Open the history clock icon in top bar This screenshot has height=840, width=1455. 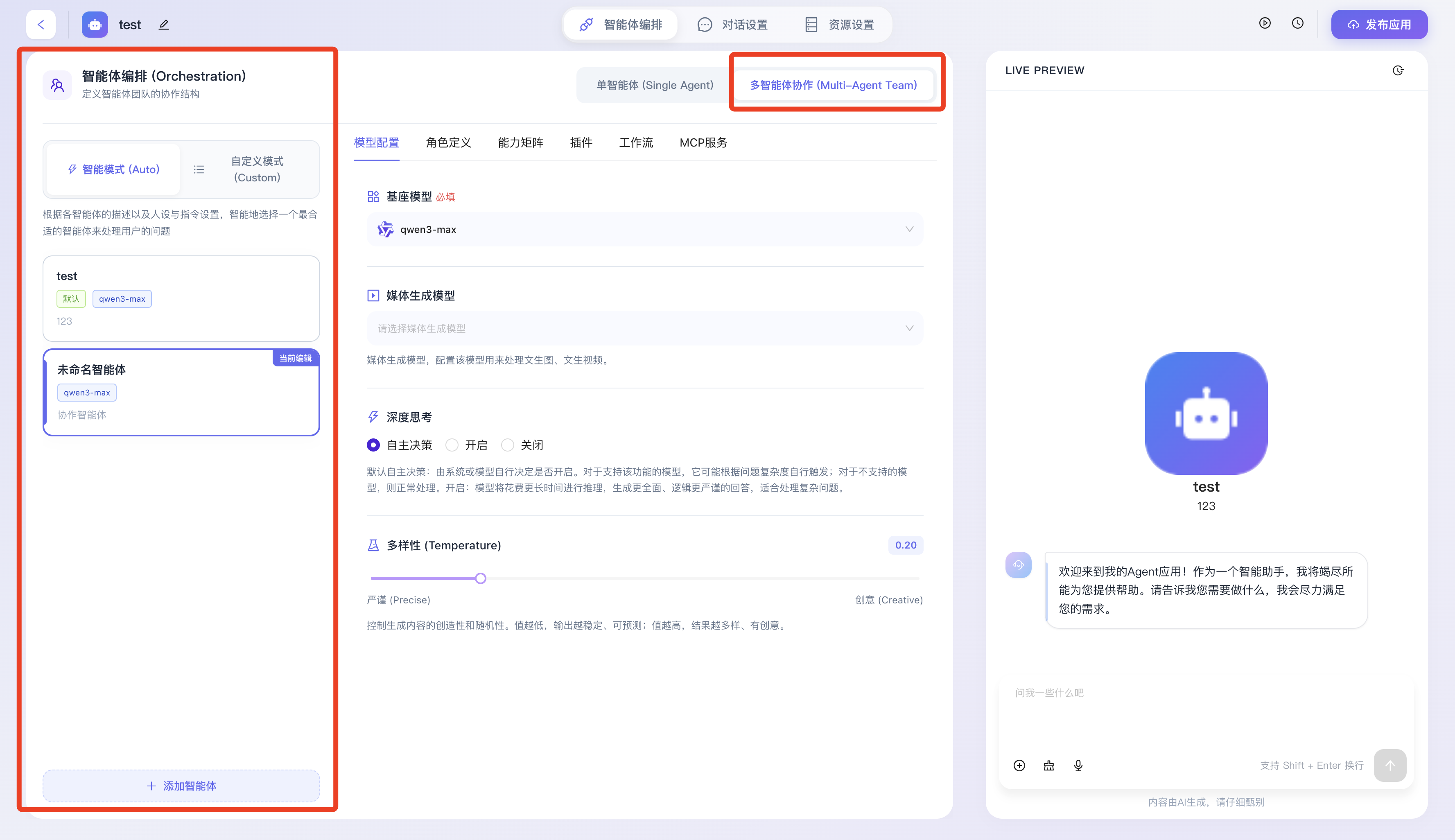(x=1297, y=23)
